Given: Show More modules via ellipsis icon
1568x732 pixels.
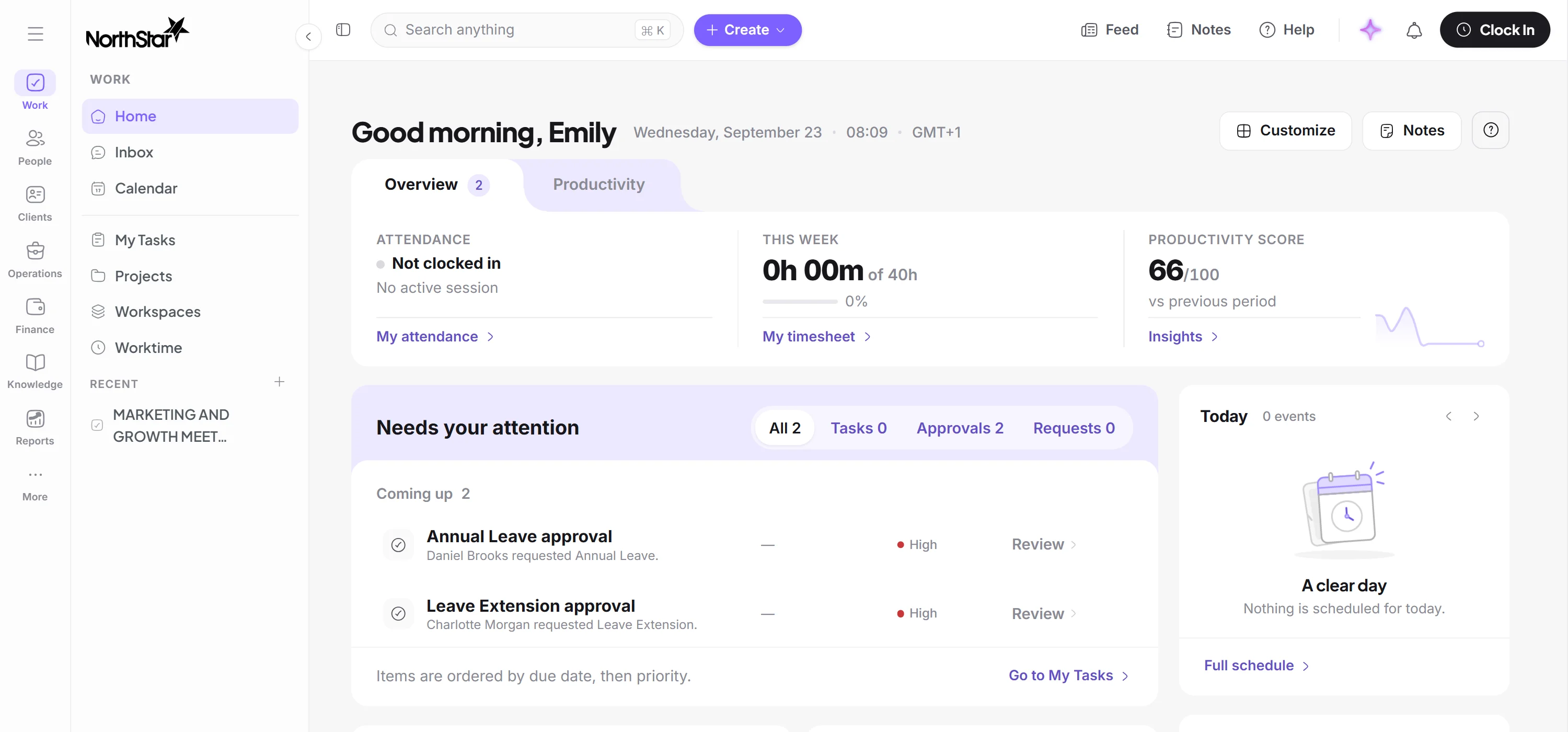Looking at the screenshot, I should [36, 474].
